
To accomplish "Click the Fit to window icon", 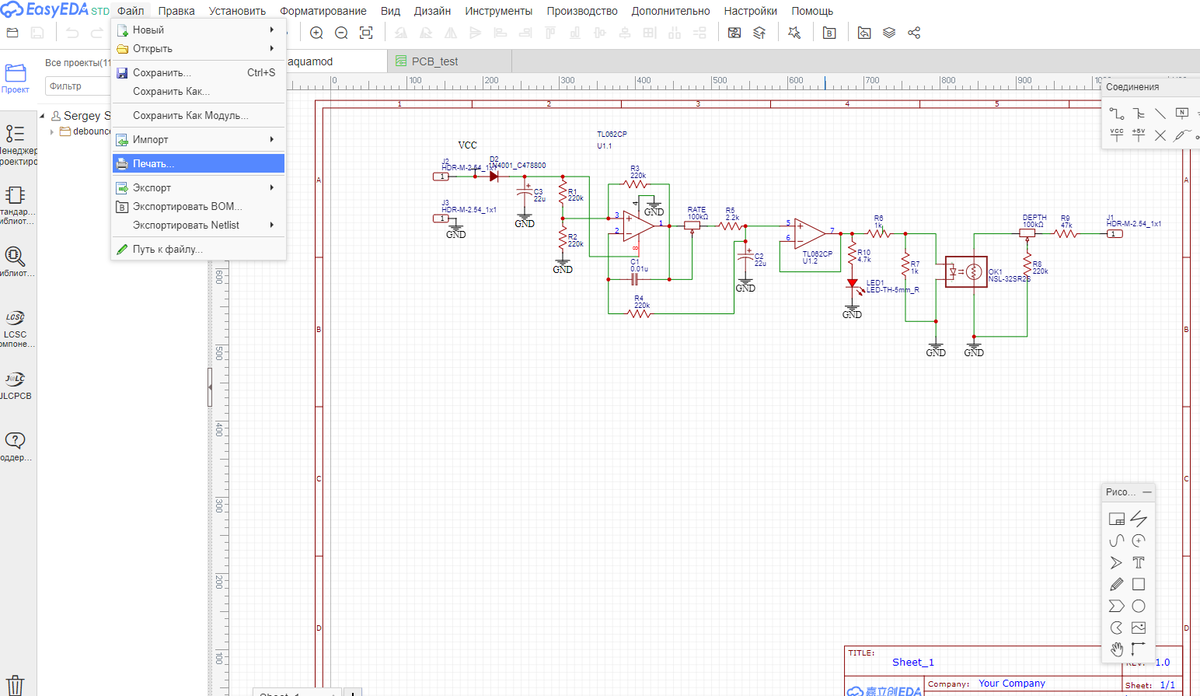I will 366,33.
